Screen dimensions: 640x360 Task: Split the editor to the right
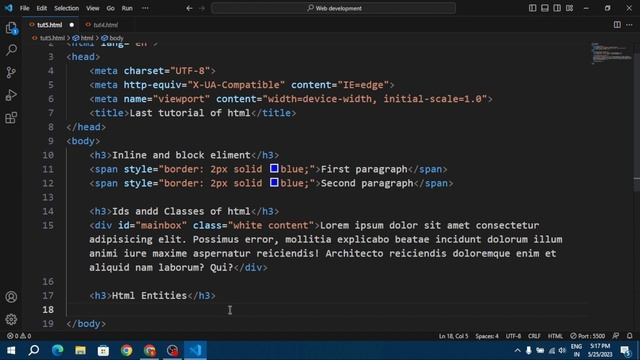click(x=617, y=25)
